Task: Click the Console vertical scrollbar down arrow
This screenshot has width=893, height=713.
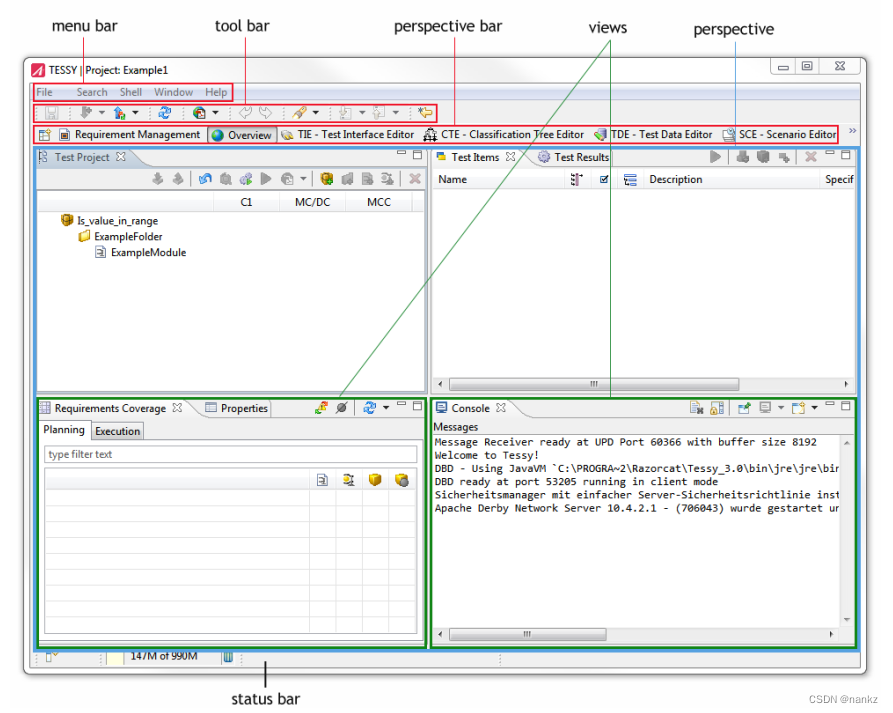Action: 847,620
